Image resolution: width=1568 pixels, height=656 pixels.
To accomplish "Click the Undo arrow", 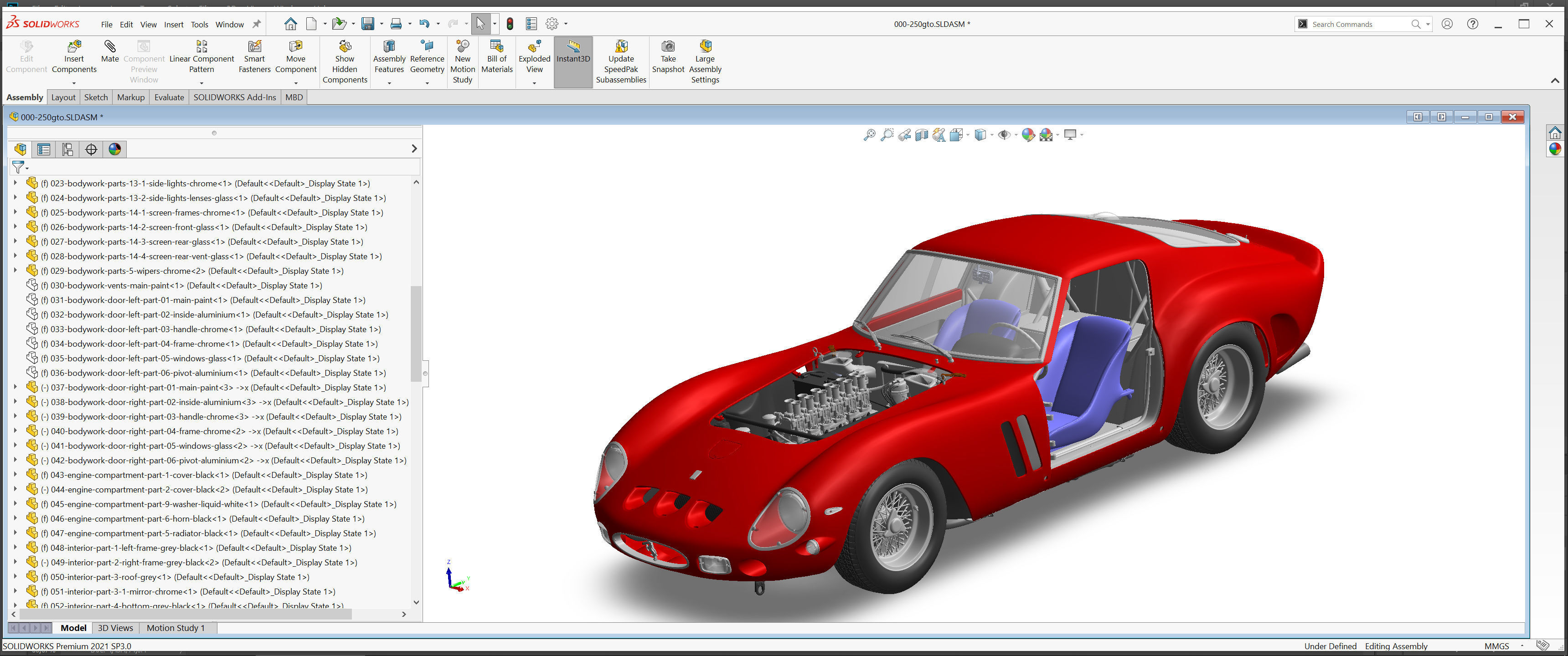I will pyautogui.click(x=424, y=24).
